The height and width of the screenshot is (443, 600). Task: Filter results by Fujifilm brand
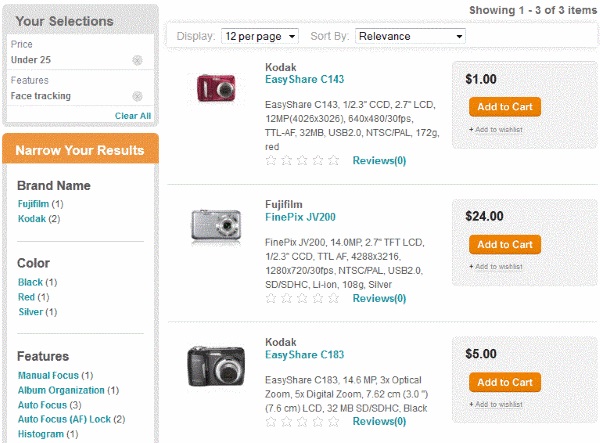click(33, 204)
